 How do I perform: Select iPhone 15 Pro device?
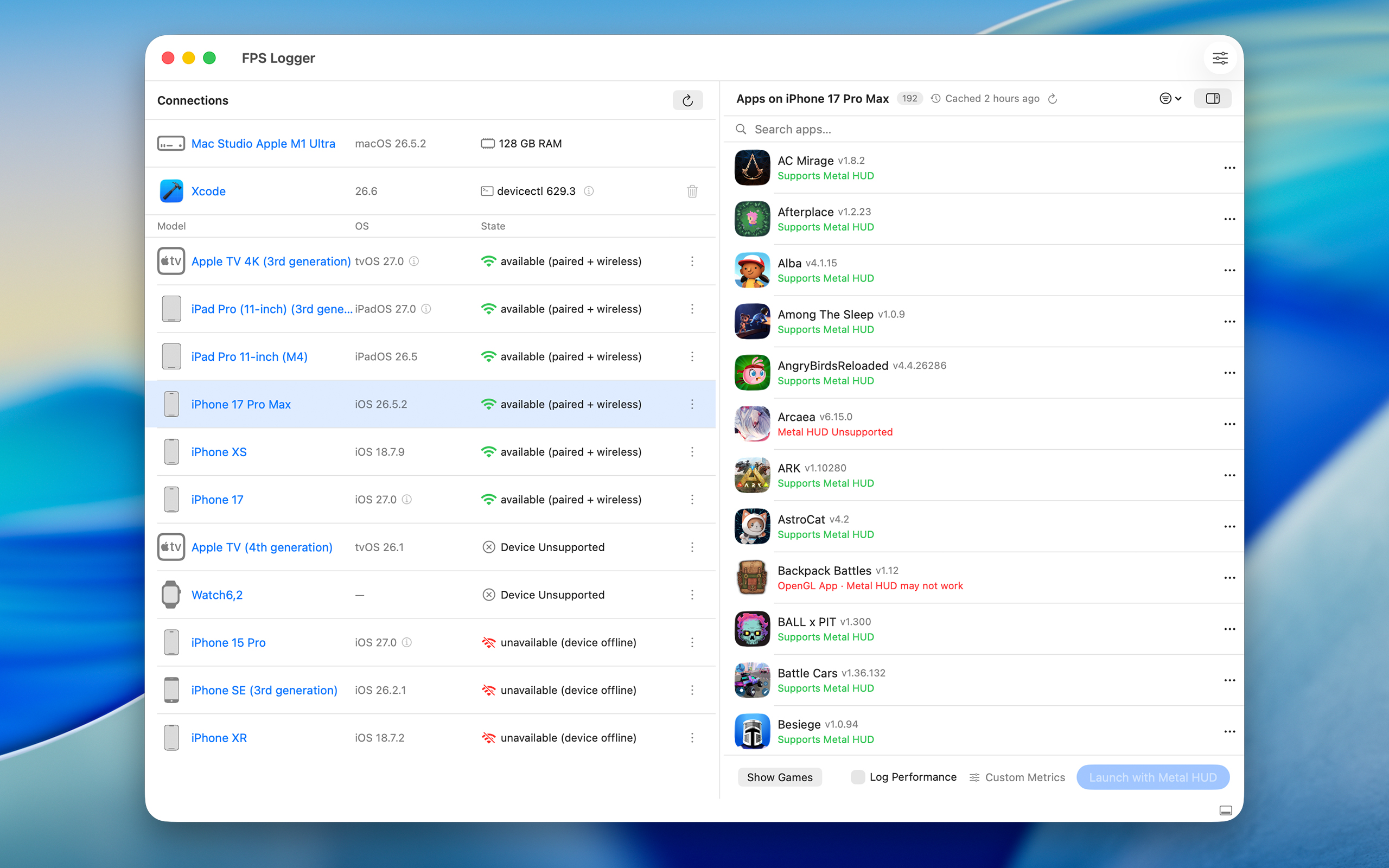coord(228,642)
